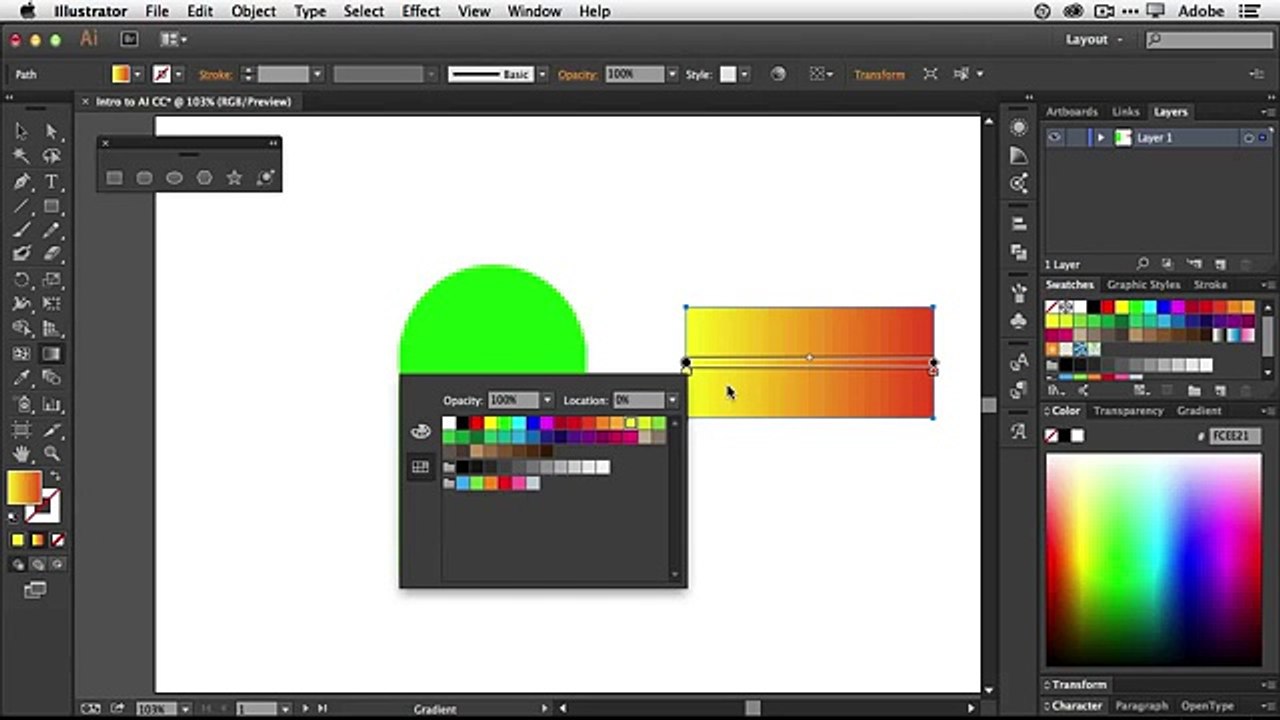
Task: Set paint mode to Gradient in toolbar
Action: pyautogui.click(x=38, y=540)
